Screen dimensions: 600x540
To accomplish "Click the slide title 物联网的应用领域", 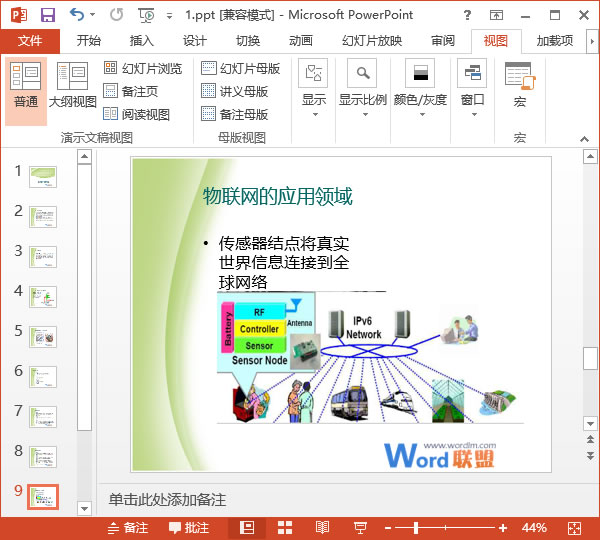I will click(277, 197).
